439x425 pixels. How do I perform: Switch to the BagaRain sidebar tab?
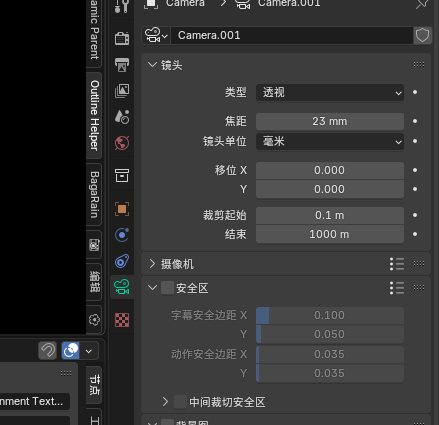[x=94, y=195]
